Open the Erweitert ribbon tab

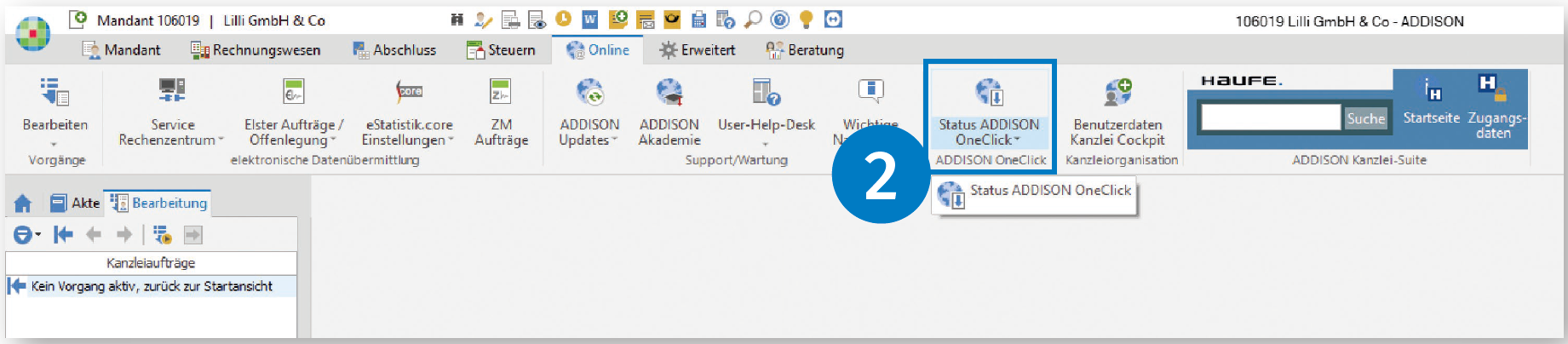point(698,50)
